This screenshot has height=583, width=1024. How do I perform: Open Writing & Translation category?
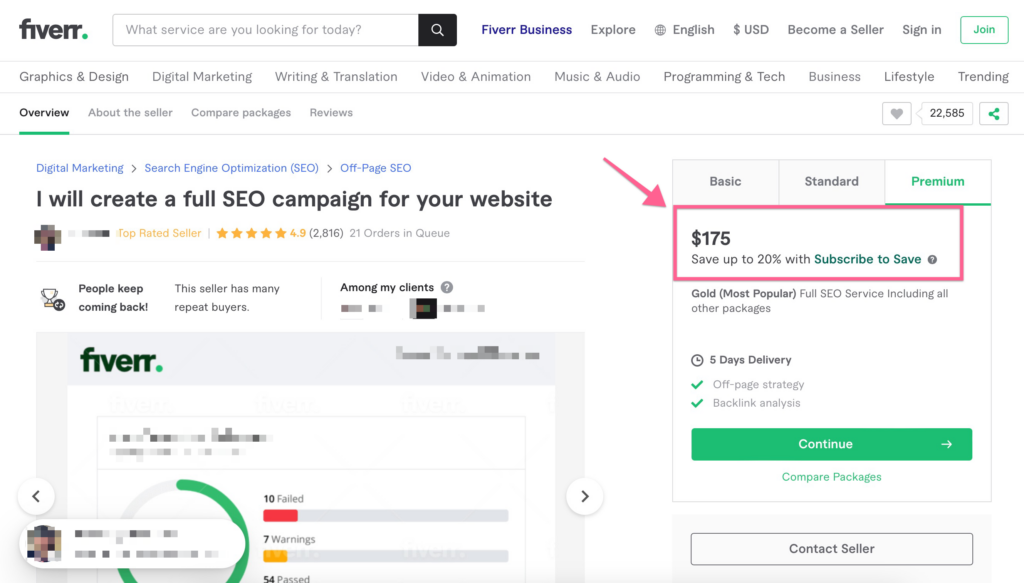click(336, 77)
